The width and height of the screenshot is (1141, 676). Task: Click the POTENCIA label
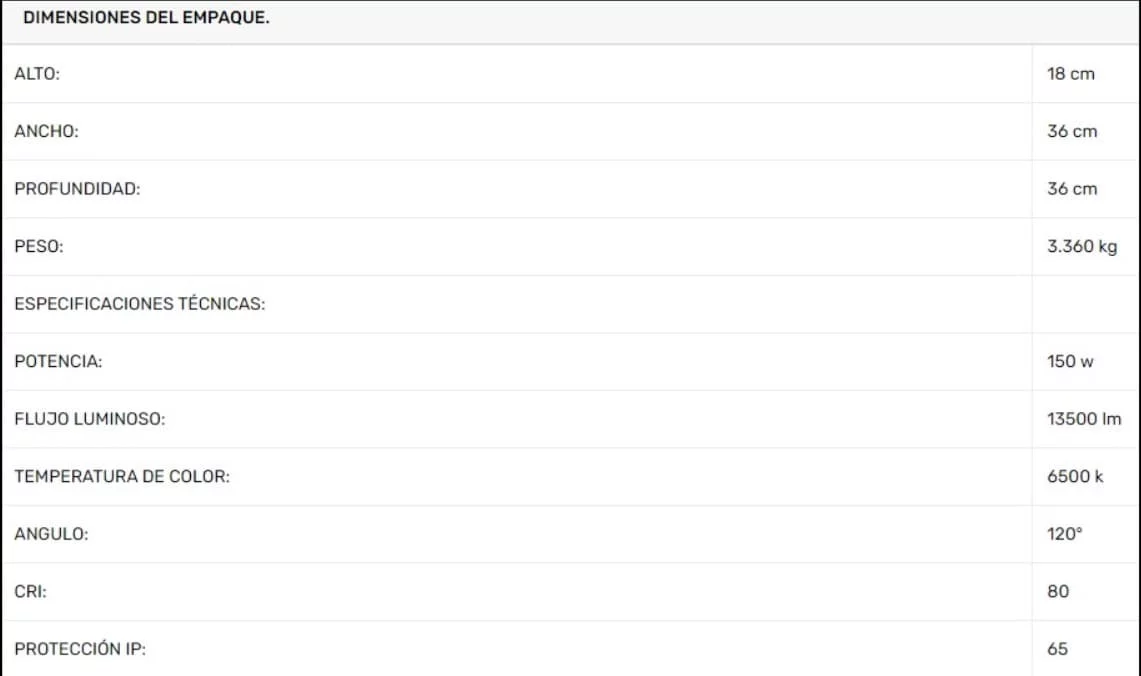tap(58, 361)
